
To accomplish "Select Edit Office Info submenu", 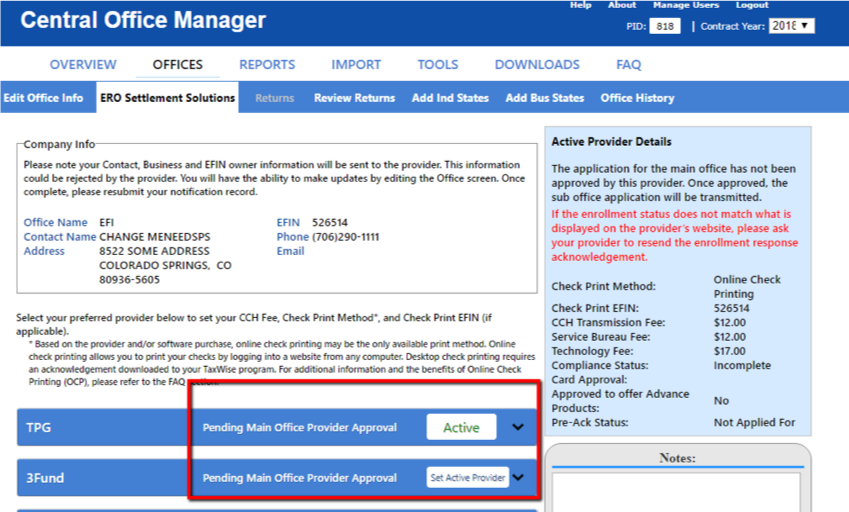I will pos(43,98).
